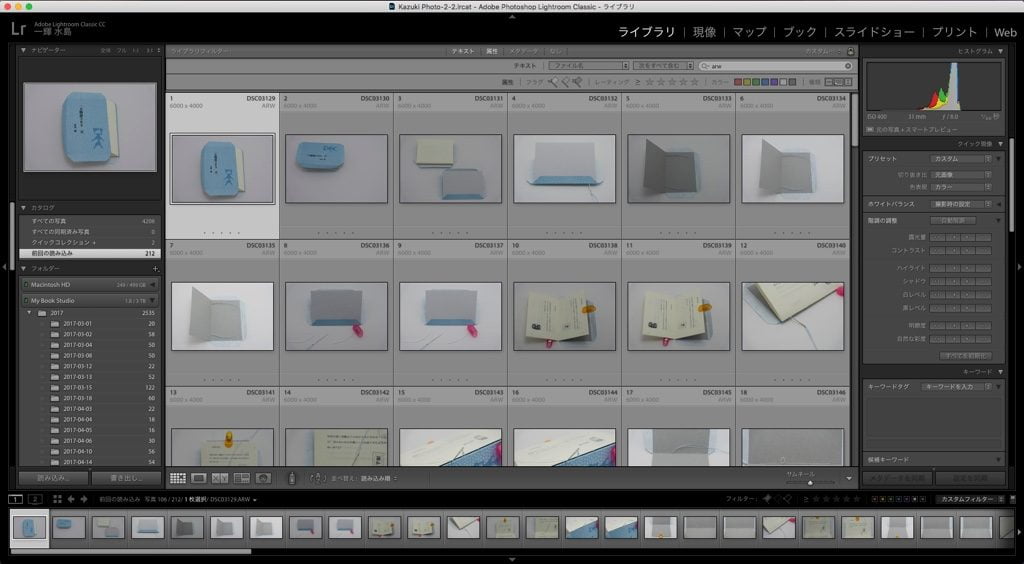Select thumbnail DSC03138 in the grid
1024x564 pixels.
(x=564, y=316)
